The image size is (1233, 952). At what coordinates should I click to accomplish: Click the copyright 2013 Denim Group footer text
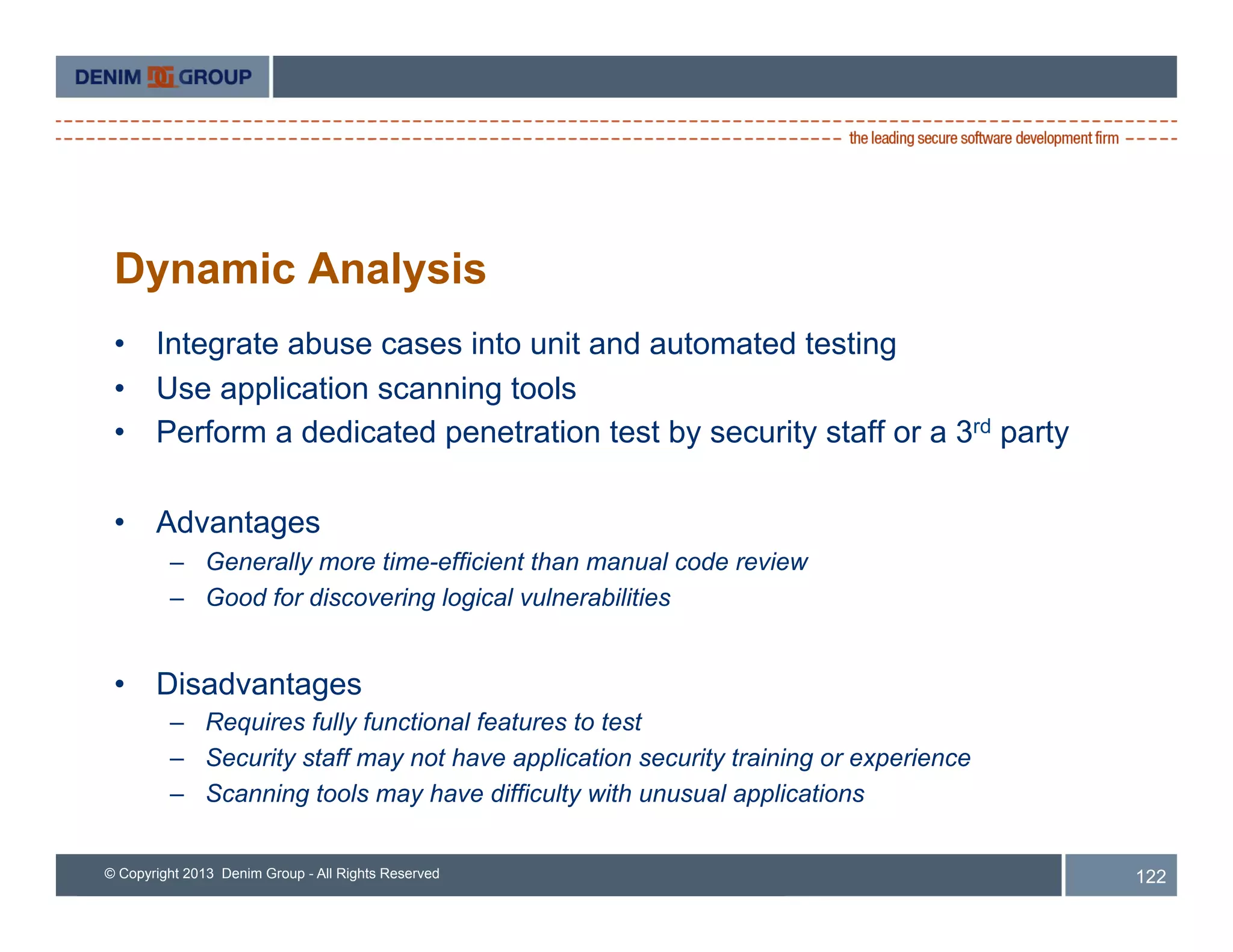[272, 874]
